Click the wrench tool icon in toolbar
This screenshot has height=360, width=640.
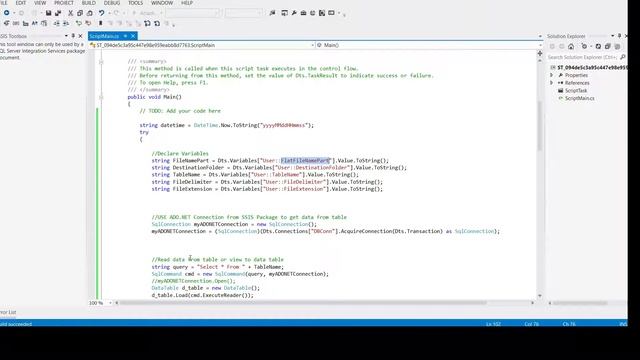(294, 13)
